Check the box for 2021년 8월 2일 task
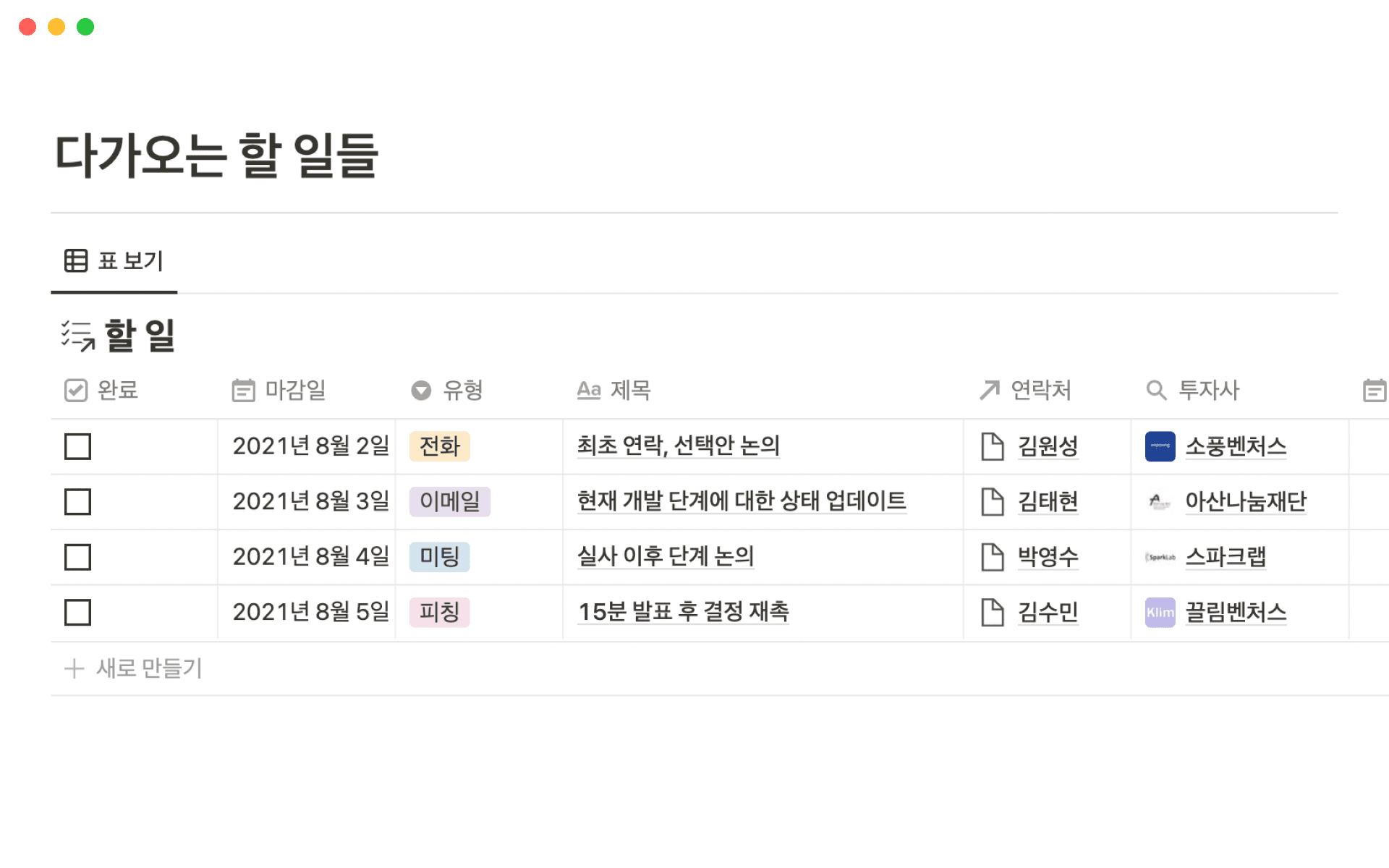The image size is (1389, 868). tap(77, 446)
